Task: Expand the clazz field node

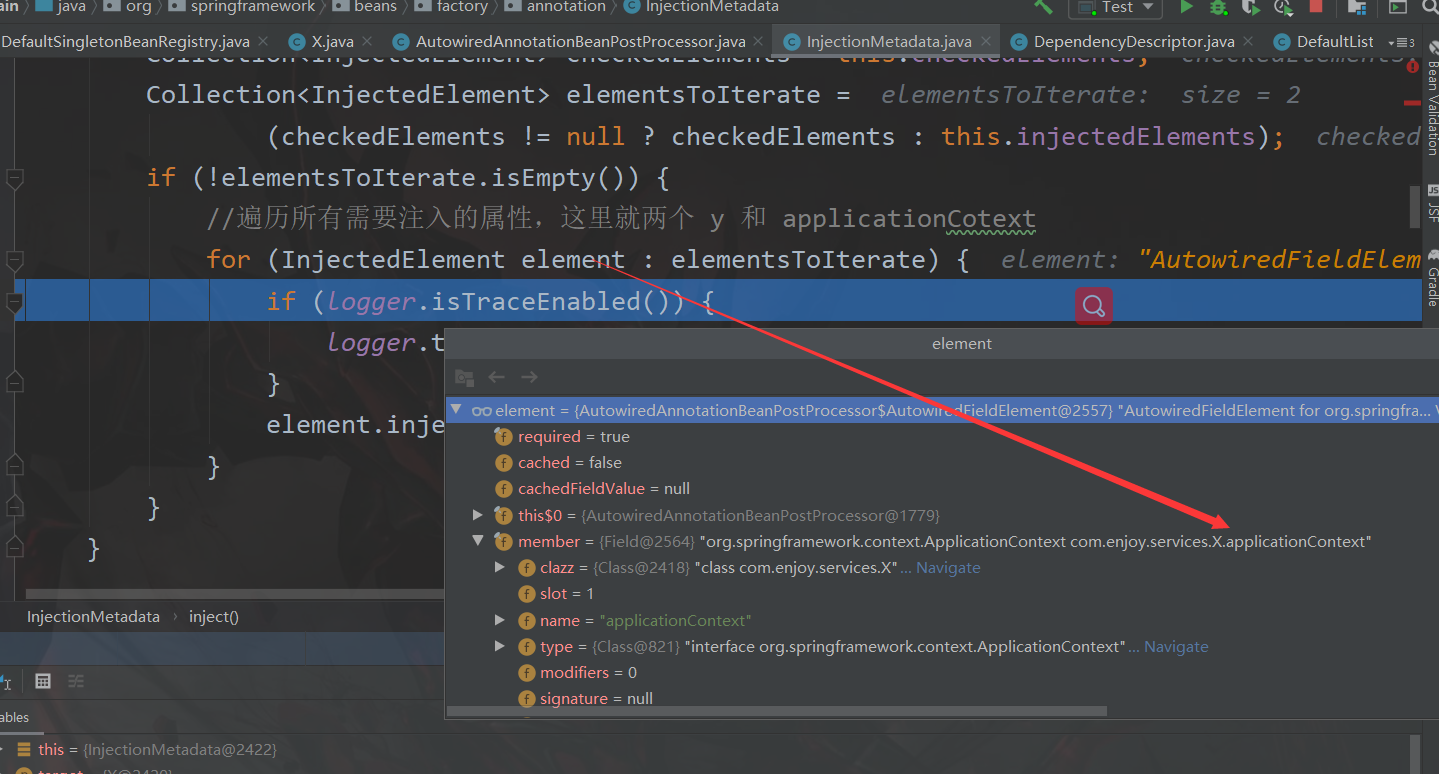Action: [500, 567]
